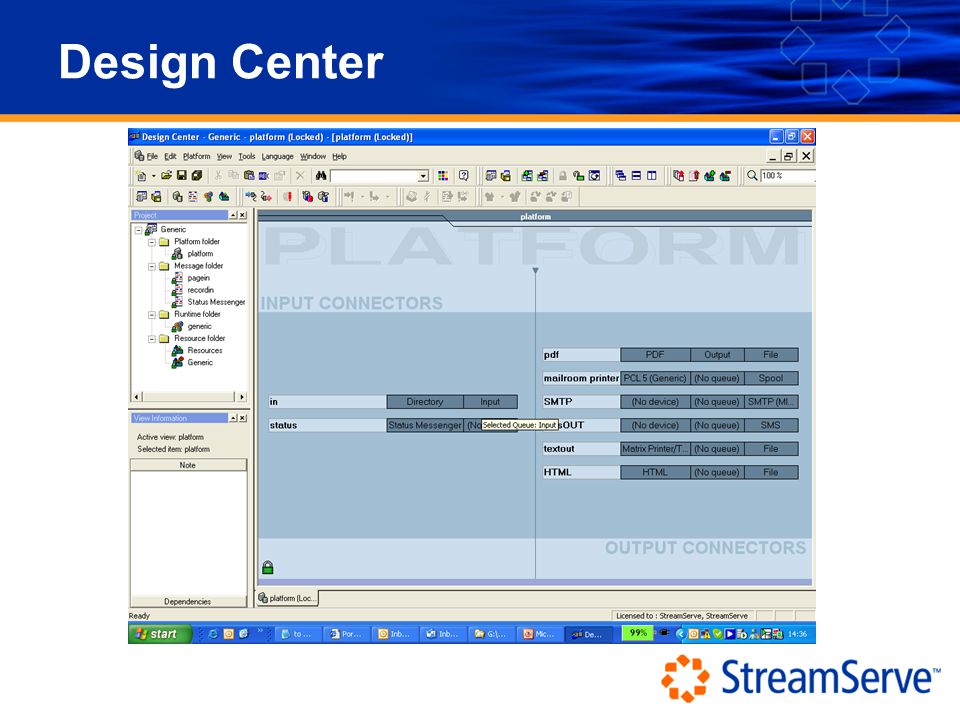Viewport: 960px width, 720px height.
Task: Select the HTML output connector label
Action: (582, 472)
